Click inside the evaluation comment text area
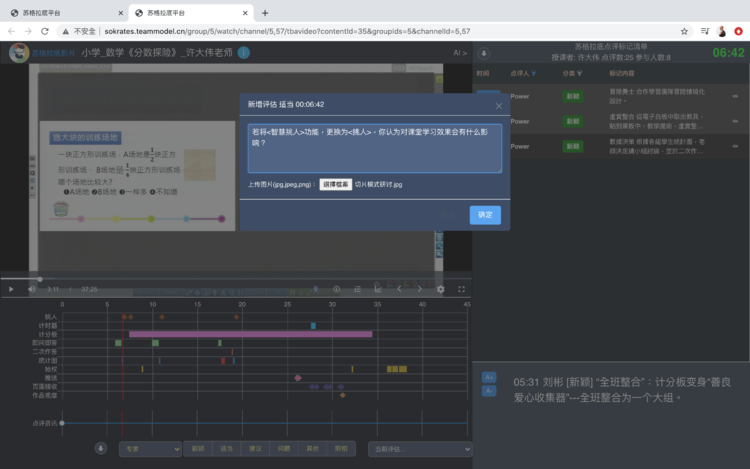The height and width of the screenshot is (469, 750). coord(375,148)
